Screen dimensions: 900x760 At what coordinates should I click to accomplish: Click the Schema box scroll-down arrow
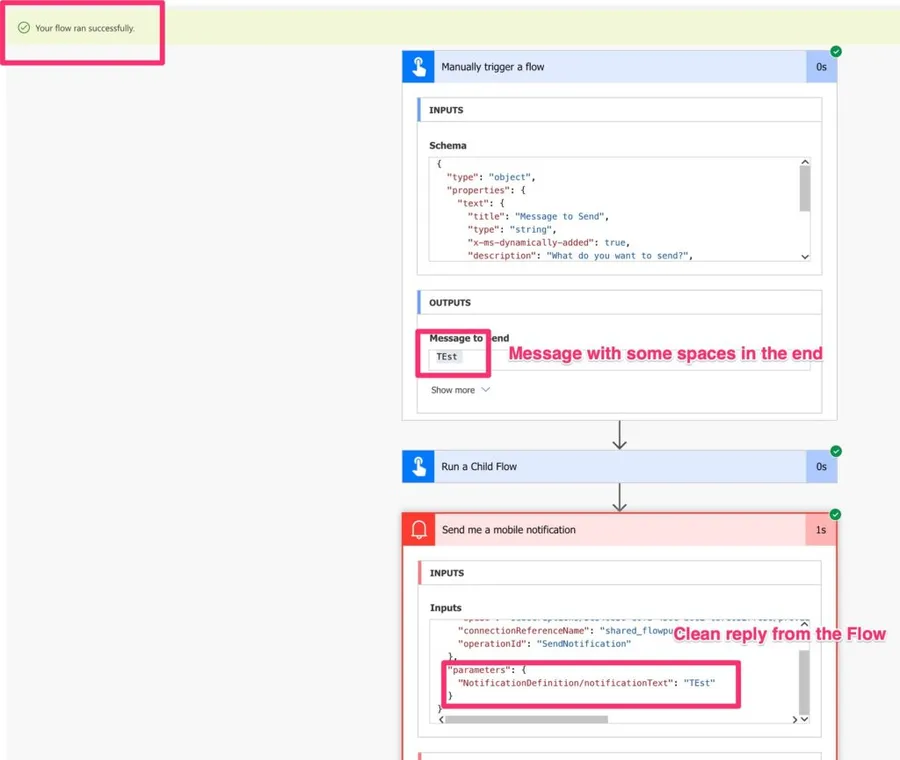click(805, 256)
